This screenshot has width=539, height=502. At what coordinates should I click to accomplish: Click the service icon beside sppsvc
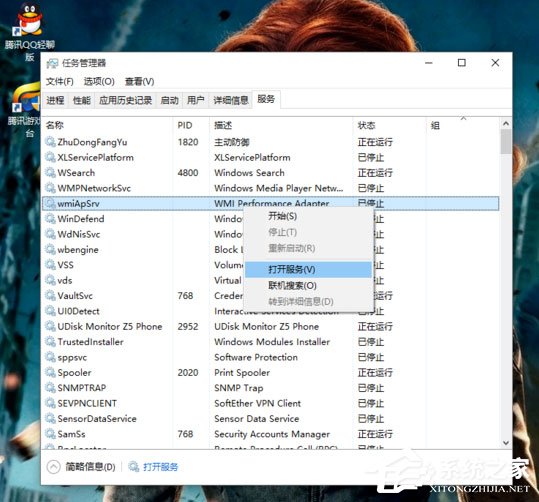[50, 357]
